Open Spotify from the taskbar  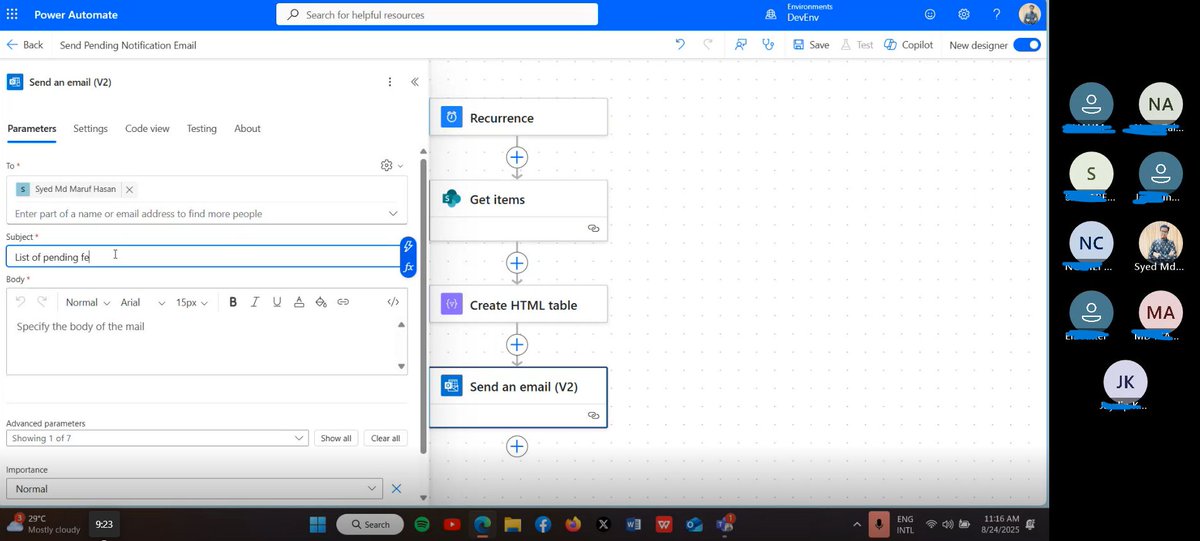[x=422, y=524]
